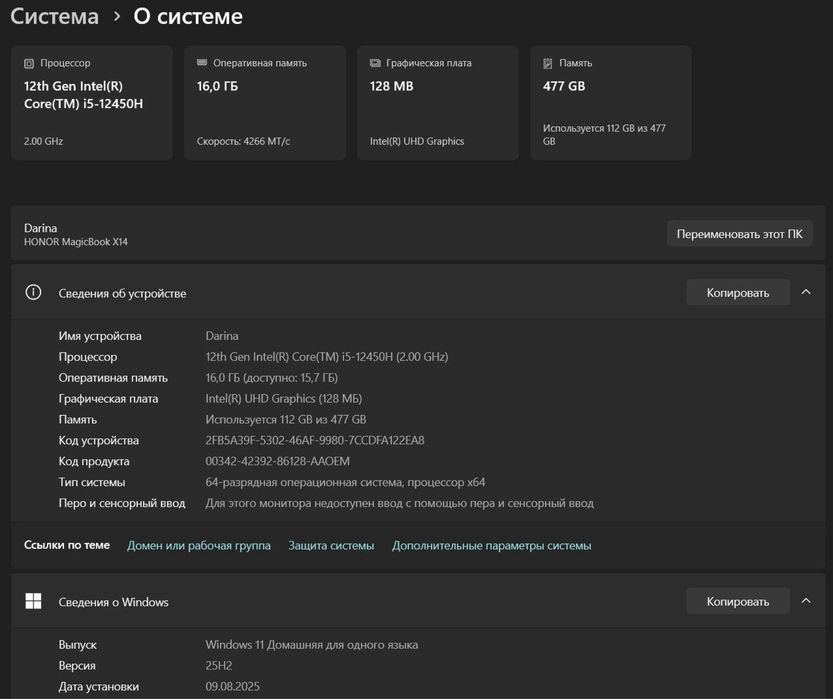Click the Intel(R) UHD Graphics (128 МБ) value
This screenshot has width=833, height=699.
284,398
